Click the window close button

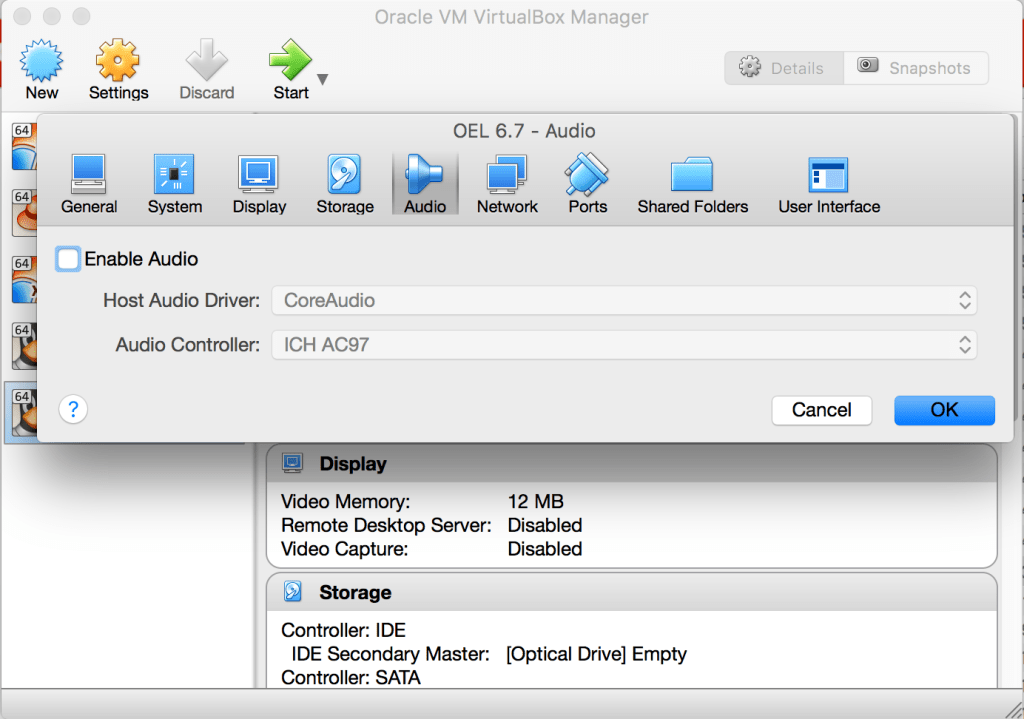point(22,16)
